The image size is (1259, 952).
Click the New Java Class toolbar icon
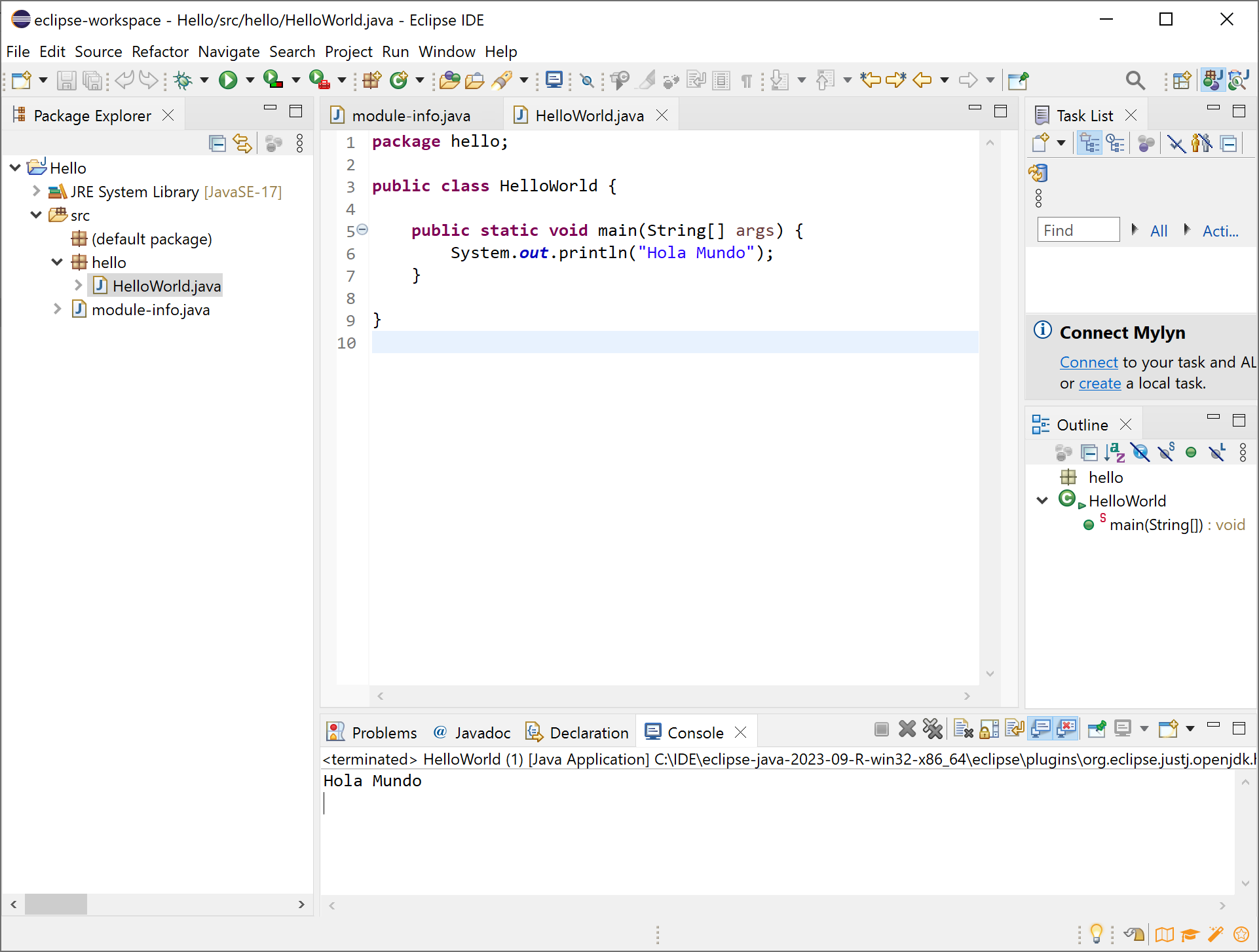(x=398, y=80)
